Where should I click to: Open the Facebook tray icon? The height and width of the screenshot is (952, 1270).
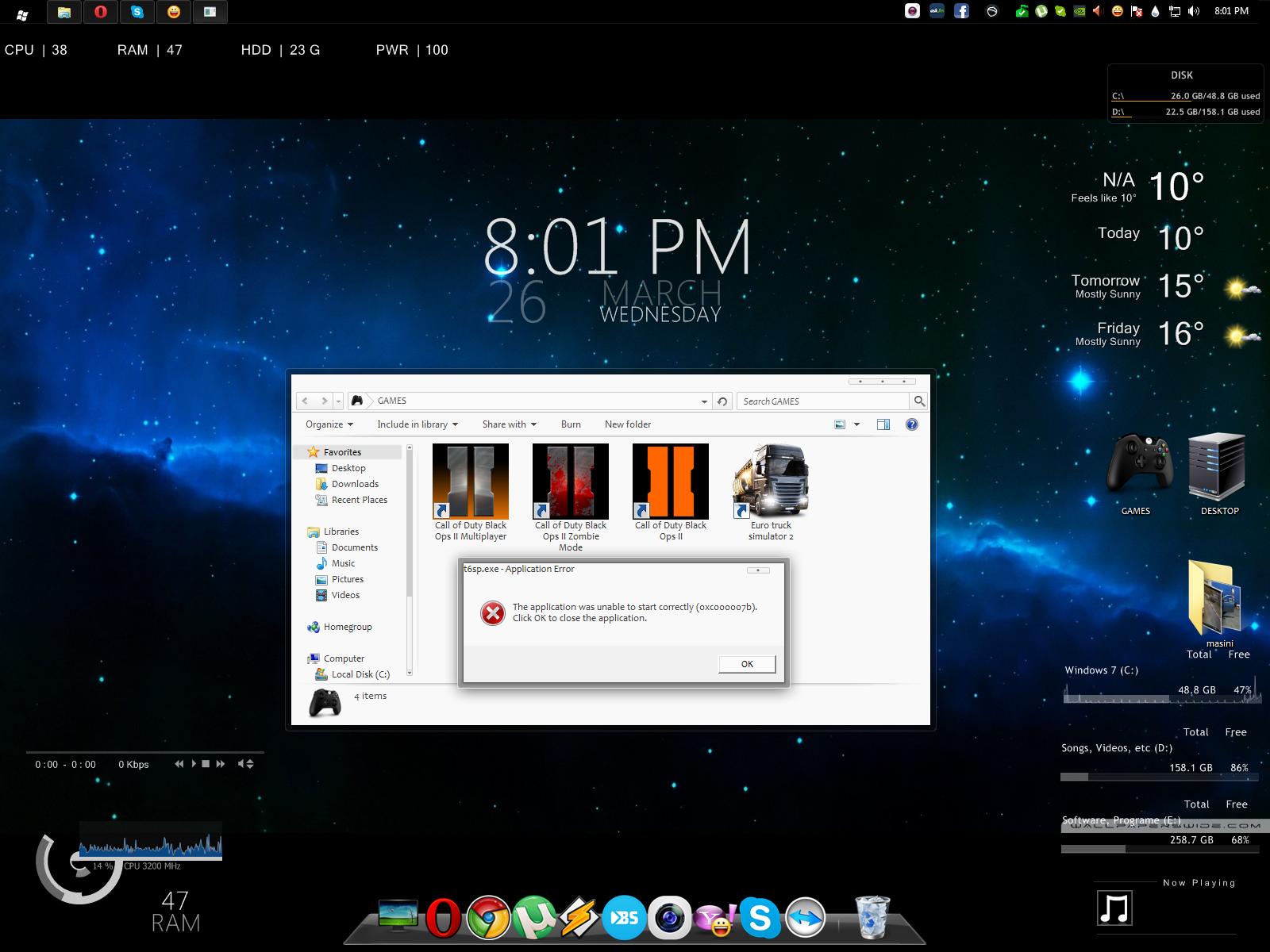click(961, 11)
